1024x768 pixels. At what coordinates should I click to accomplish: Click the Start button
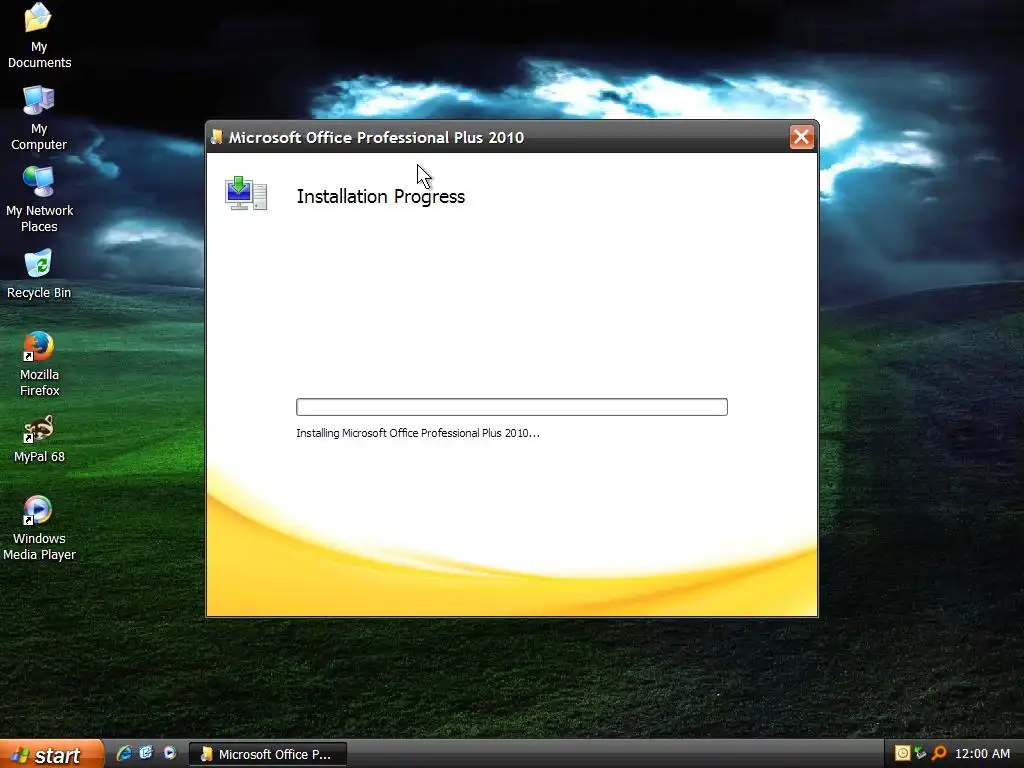click(51, 754)
